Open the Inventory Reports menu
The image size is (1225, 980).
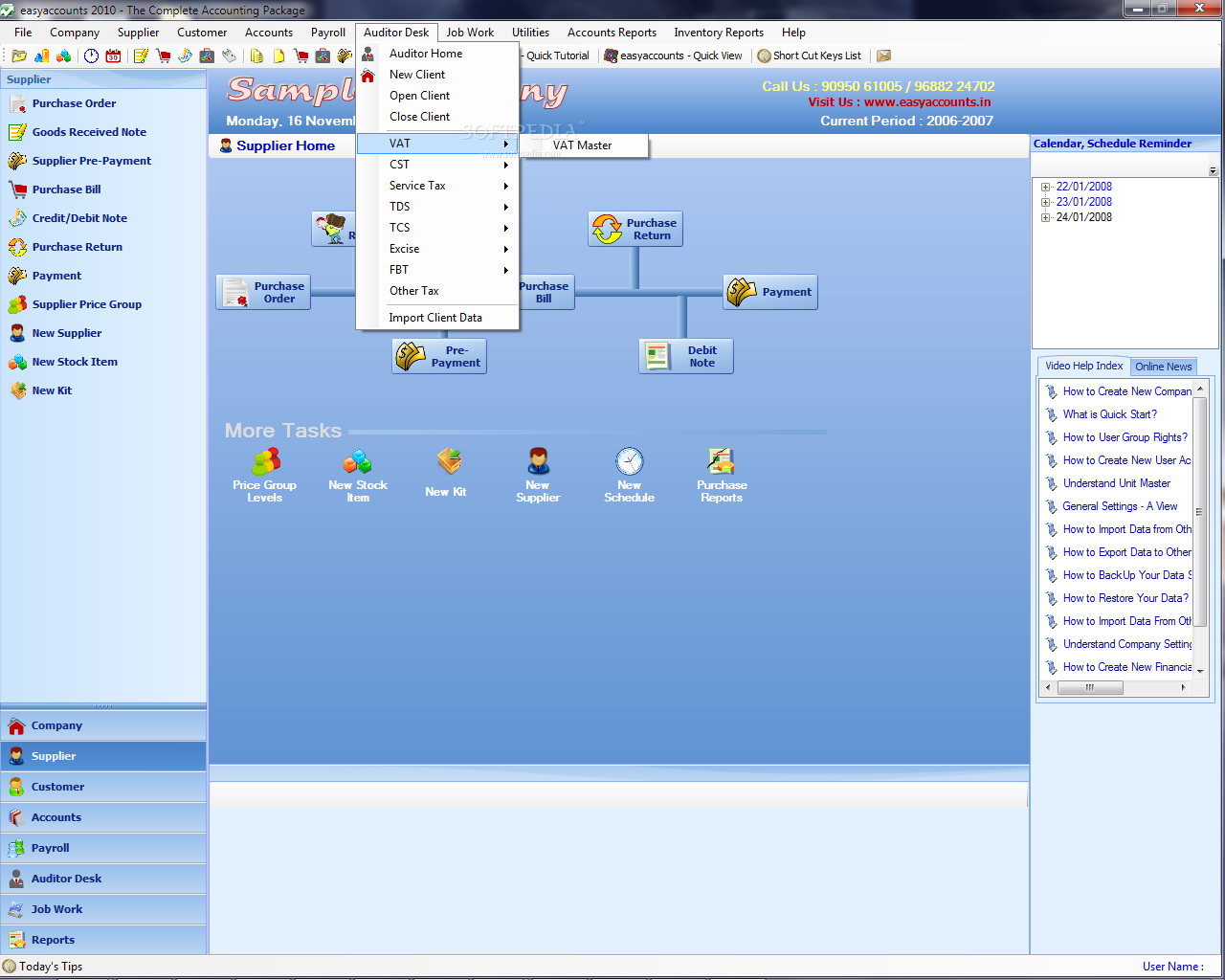pos(719,33)
